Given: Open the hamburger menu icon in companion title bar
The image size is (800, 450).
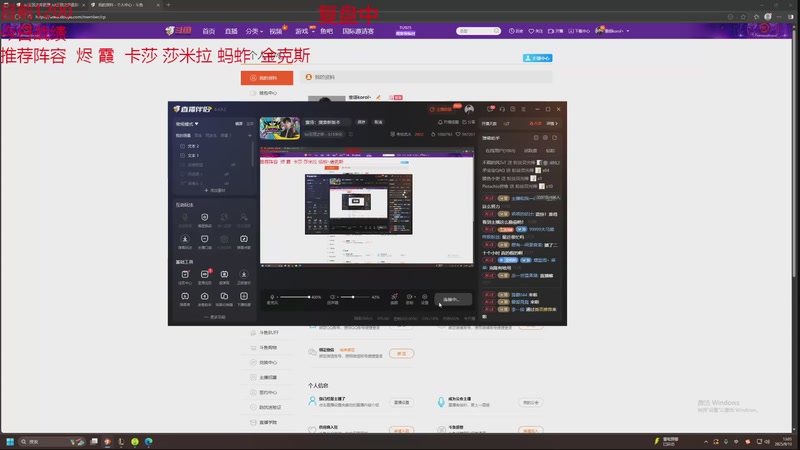Looking at the screenshot, I should tap(523, 109).
